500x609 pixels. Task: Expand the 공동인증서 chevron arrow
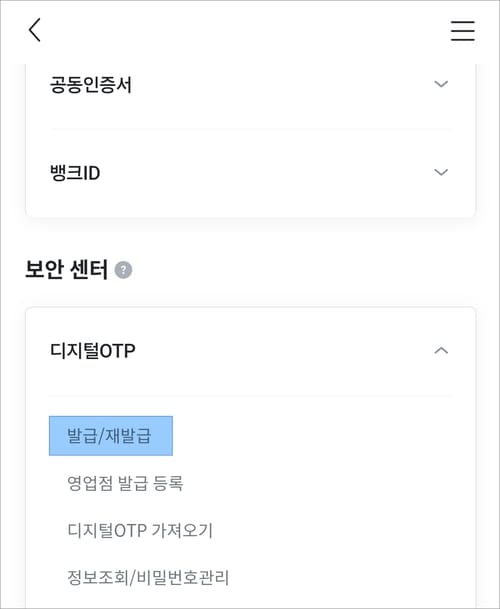click(x=441, y=84)
